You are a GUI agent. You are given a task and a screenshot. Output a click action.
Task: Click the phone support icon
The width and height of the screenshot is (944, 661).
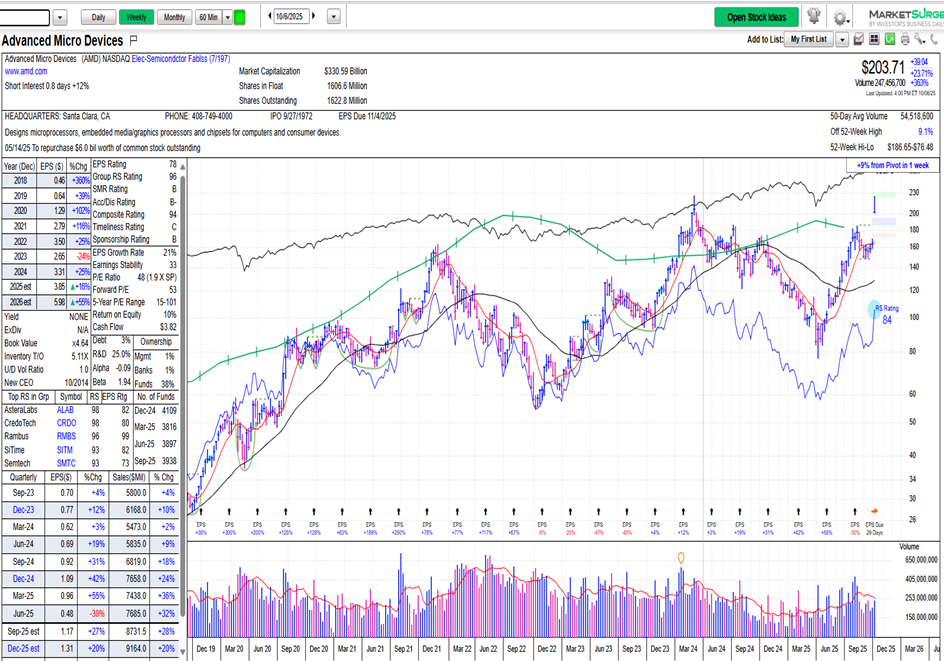point(933,39)
